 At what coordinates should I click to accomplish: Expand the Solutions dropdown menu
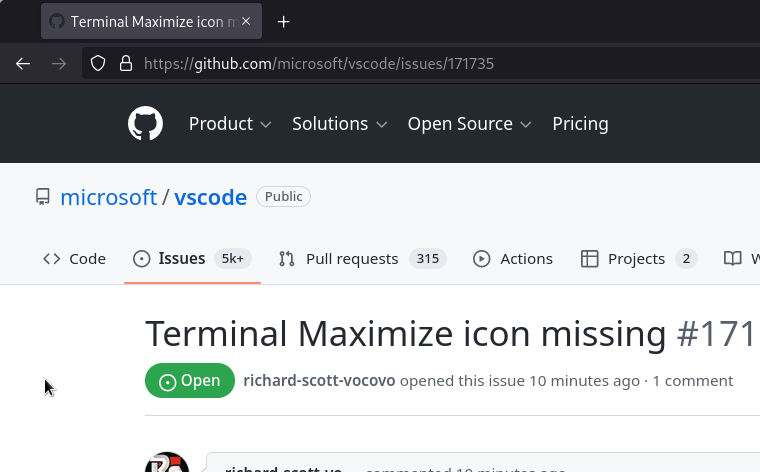click(339, 124)
